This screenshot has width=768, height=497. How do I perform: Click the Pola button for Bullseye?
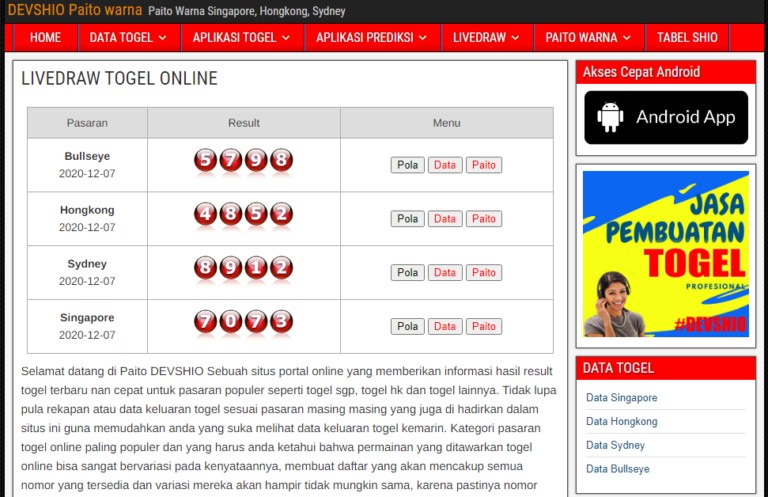(408, 165)
